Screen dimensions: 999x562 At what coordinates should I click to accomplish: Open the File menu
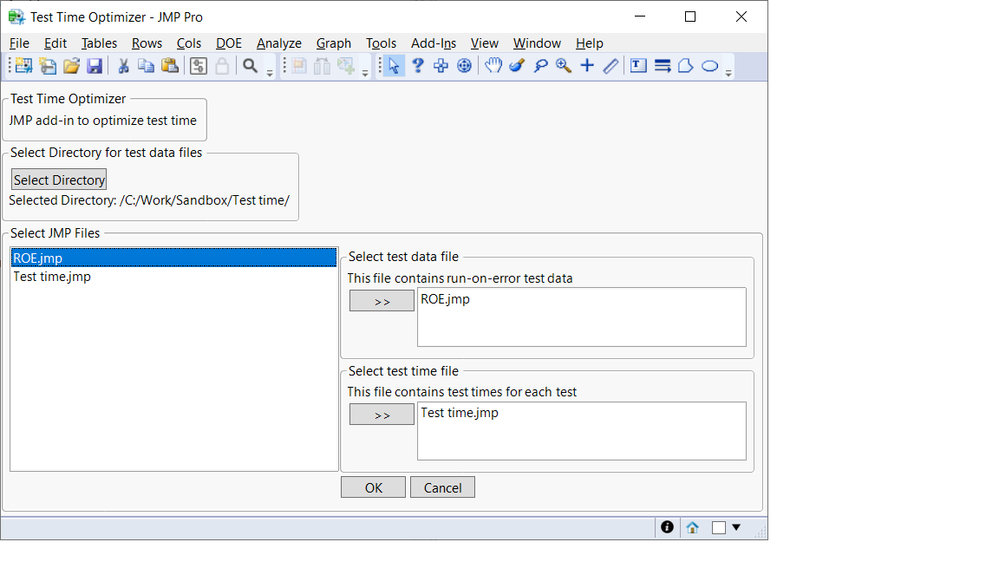(x=19, y=43)
